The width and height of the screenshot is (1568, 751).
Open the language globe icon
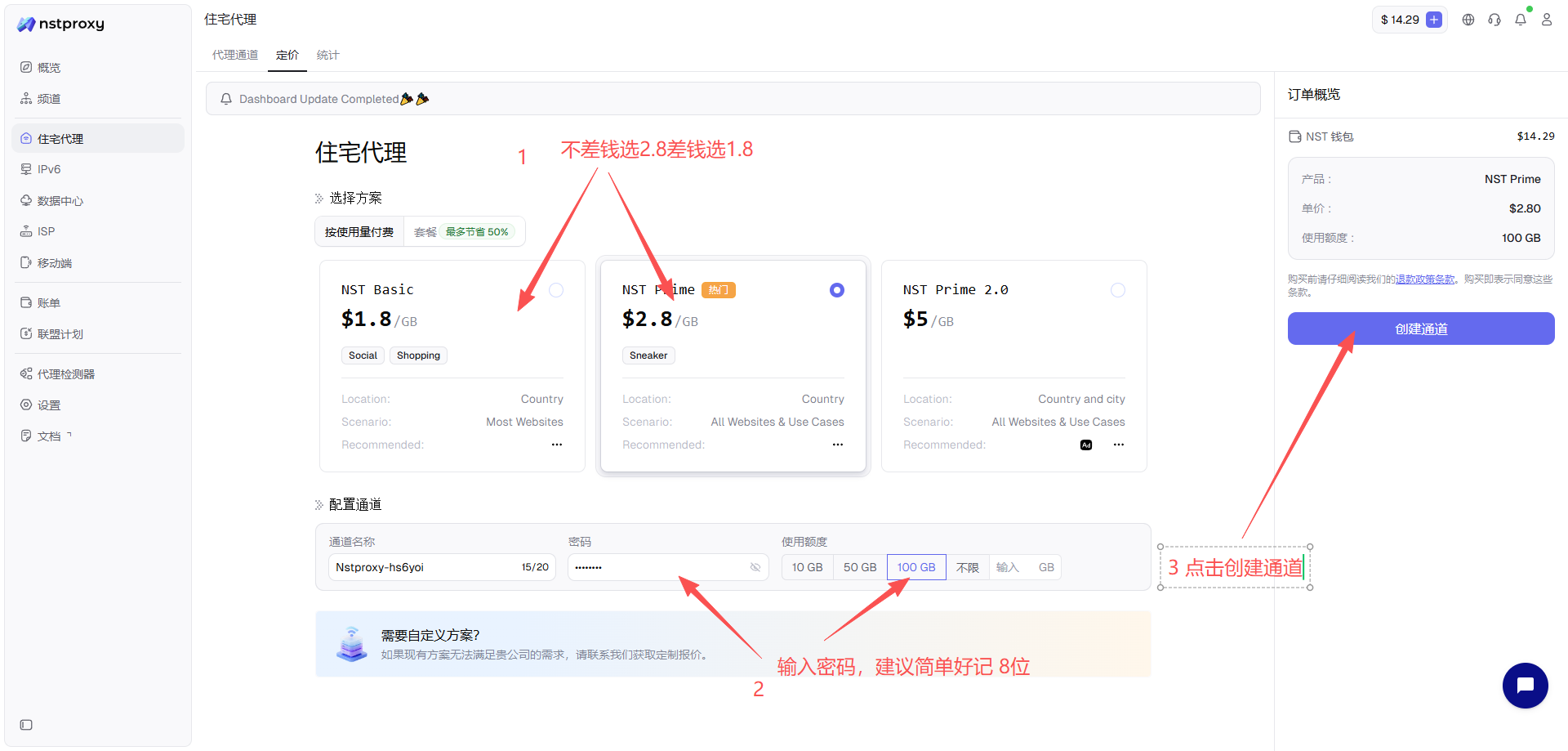click(1468, 20)
